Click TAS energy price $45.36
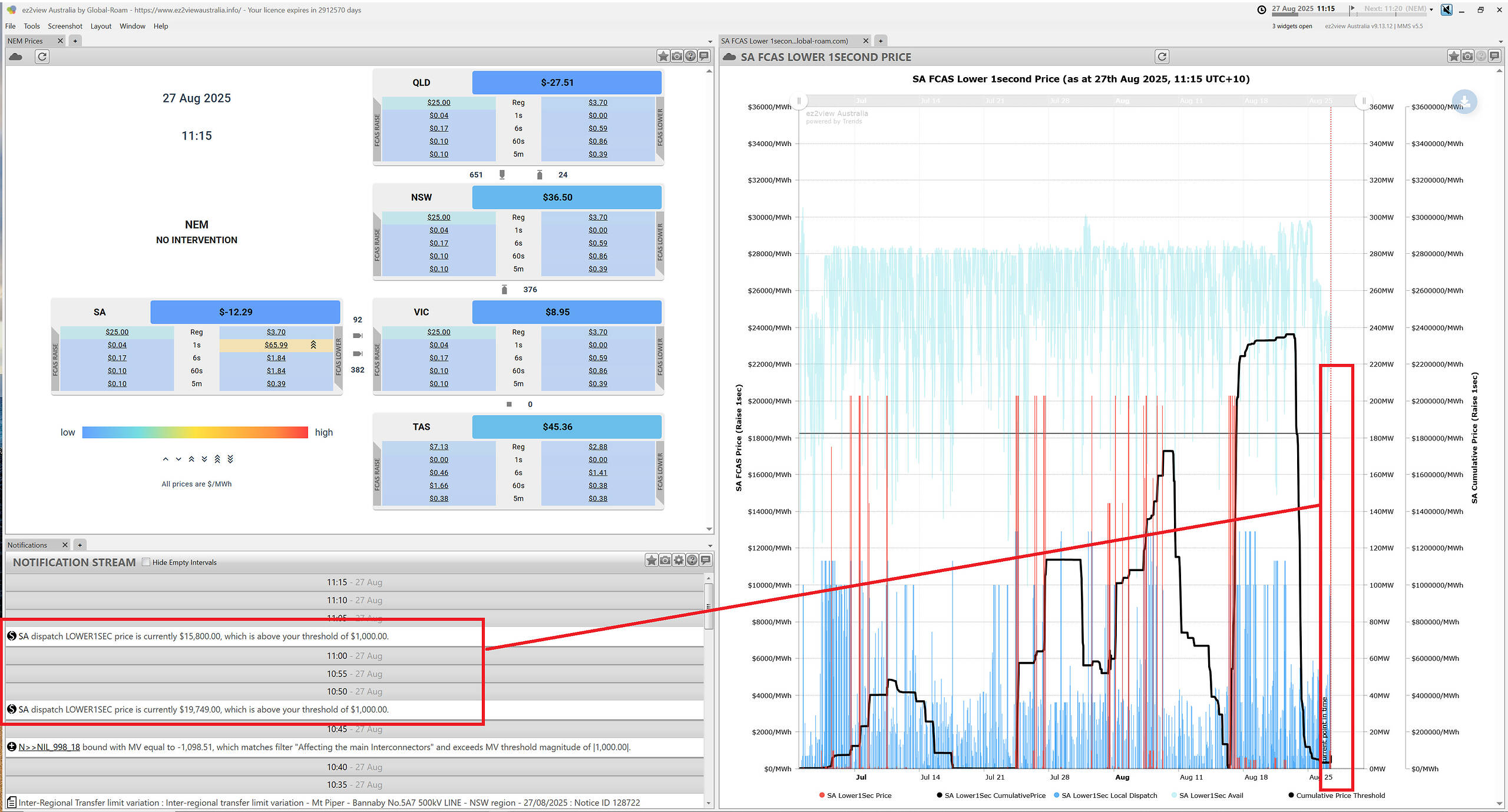The width and height of the screenshot is (1508, 812). click(567, 427)
